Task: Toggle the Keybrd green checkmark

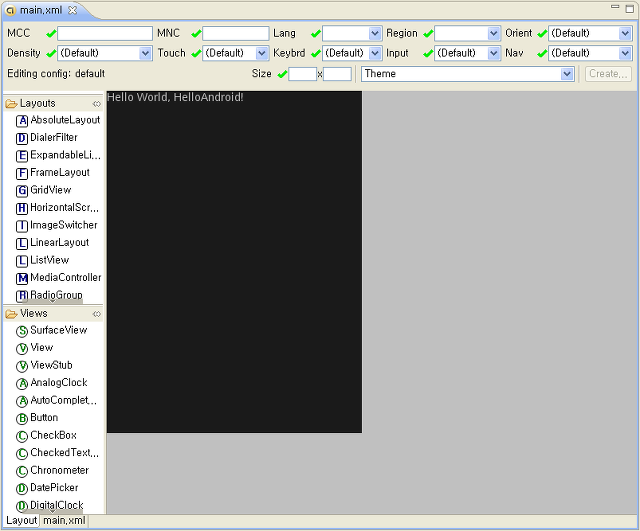Action: (x=316, y=53)
